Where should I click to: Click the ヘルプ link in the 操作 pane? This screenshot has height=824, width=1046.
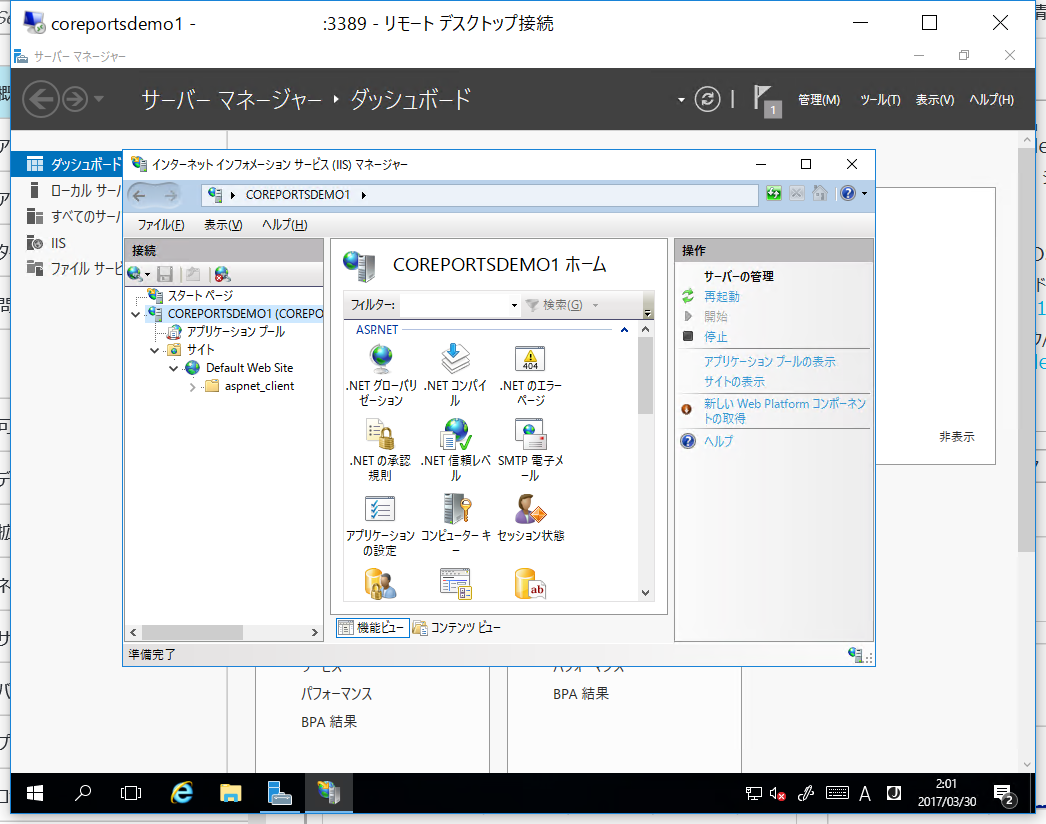[718, 441]
